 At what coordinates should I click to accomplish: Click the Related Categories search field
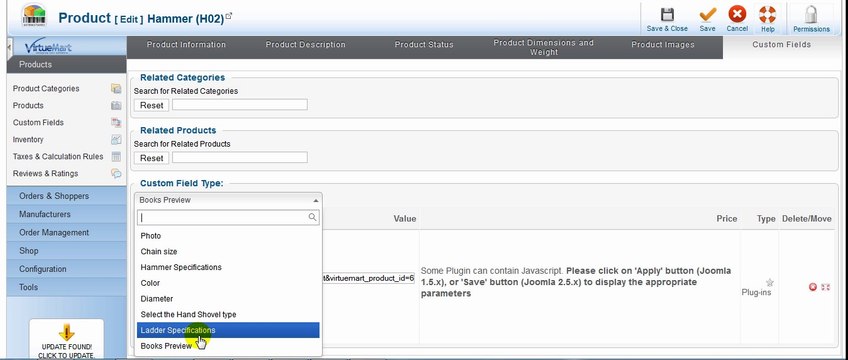pos(240,105)
